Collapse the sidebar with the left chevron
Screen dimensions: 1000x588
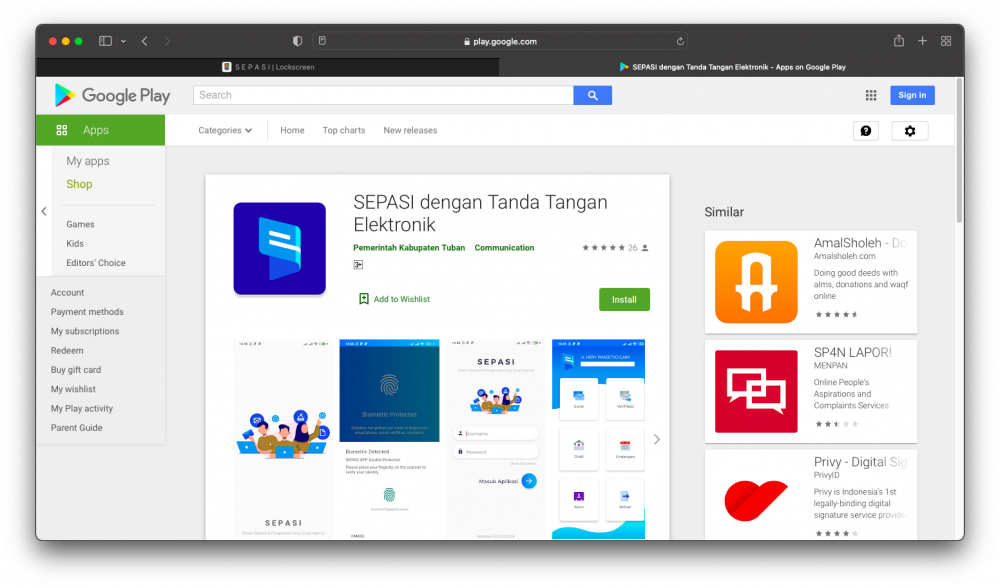[x=44, y=211]
